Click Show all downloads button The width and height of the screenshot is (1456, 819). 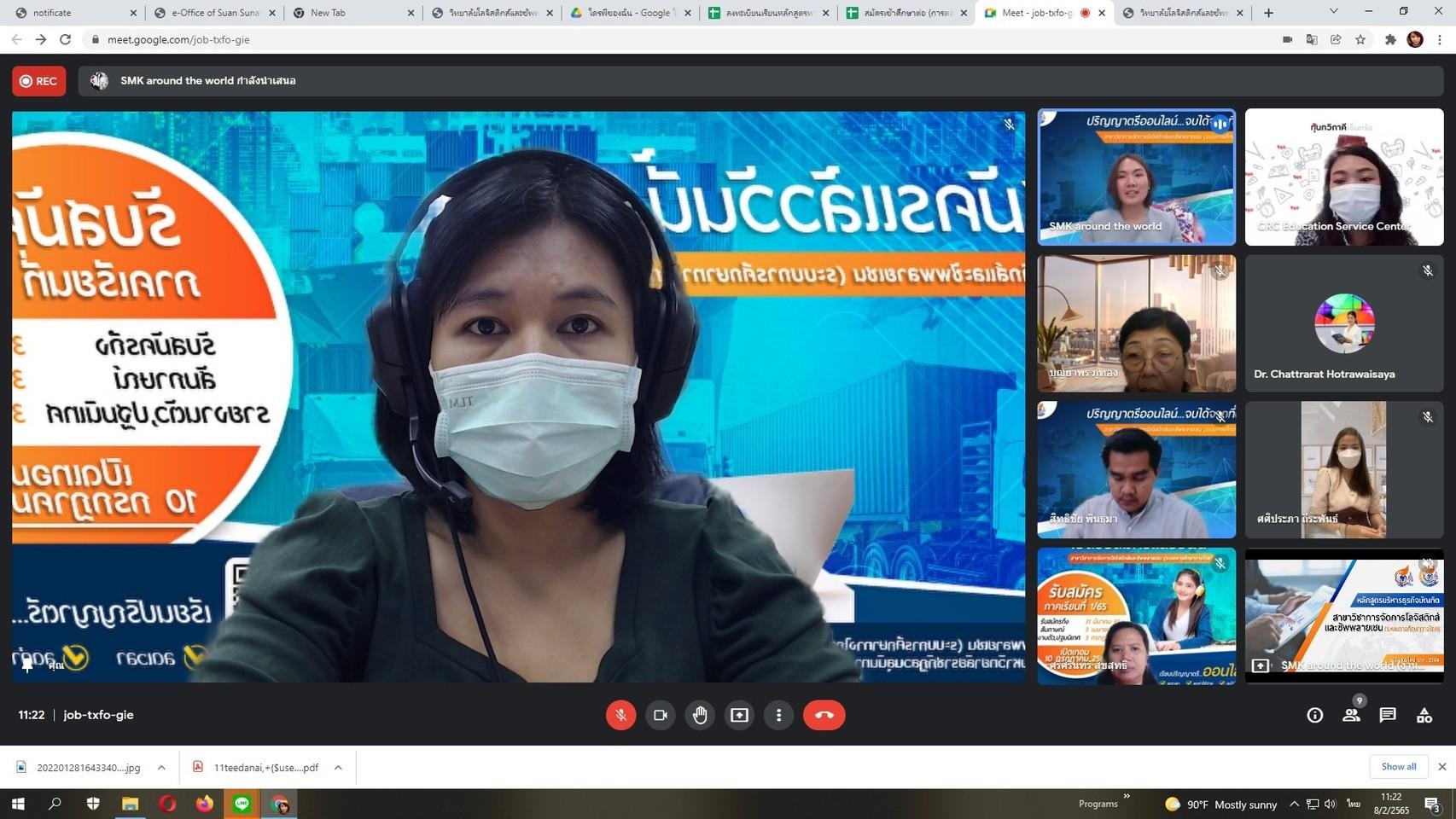click(1398, 766)
